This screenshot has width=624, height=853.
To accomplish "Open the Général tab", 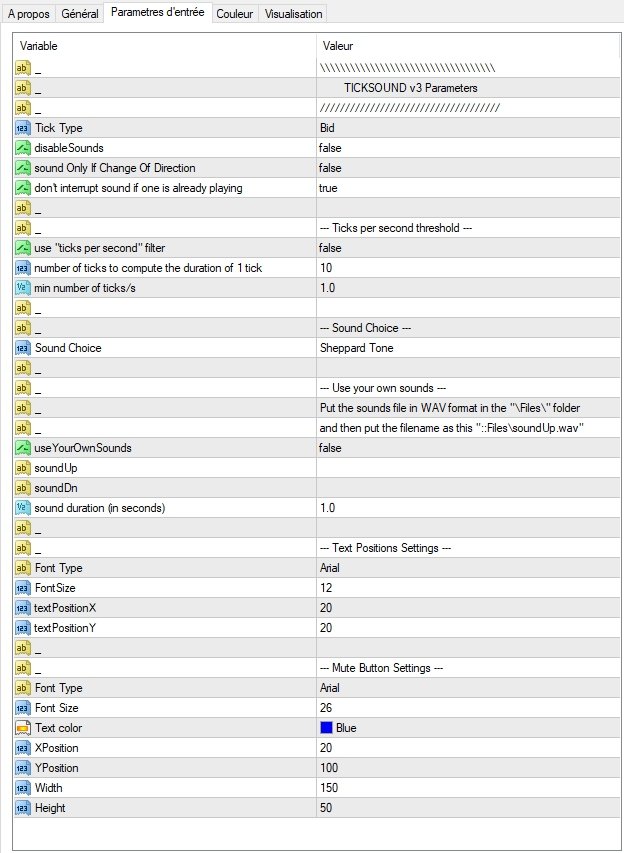I will pyautogui.click(x=80, y=14).
